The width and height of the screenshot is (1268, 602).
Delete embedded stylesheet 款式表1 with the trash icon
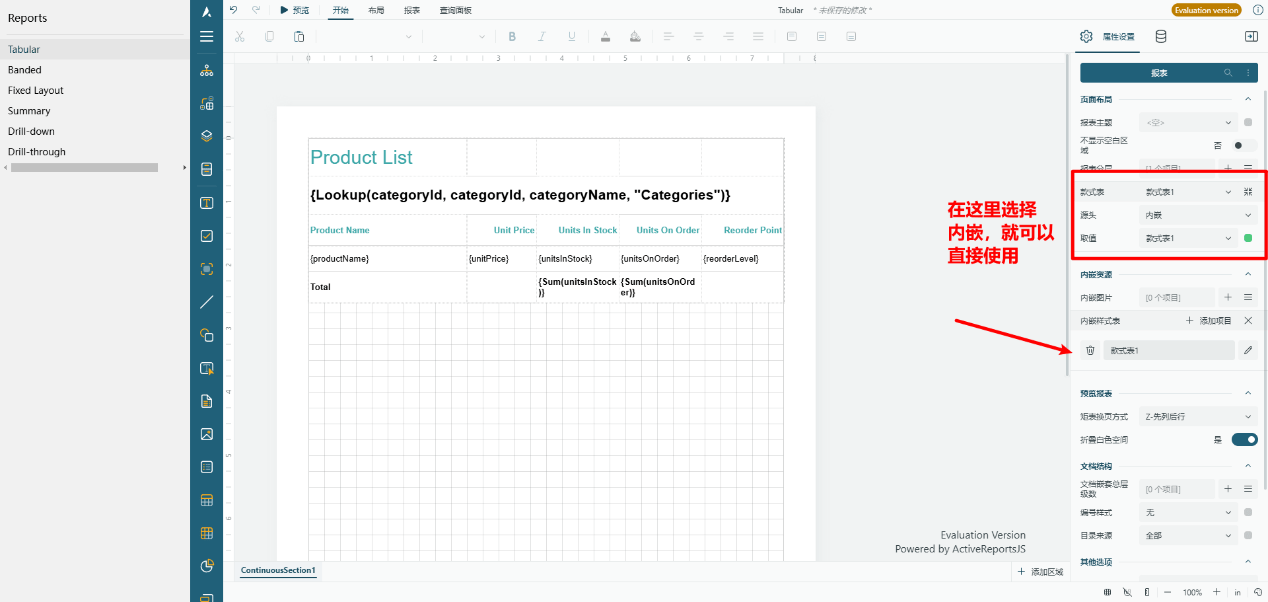coord(1090,350)
